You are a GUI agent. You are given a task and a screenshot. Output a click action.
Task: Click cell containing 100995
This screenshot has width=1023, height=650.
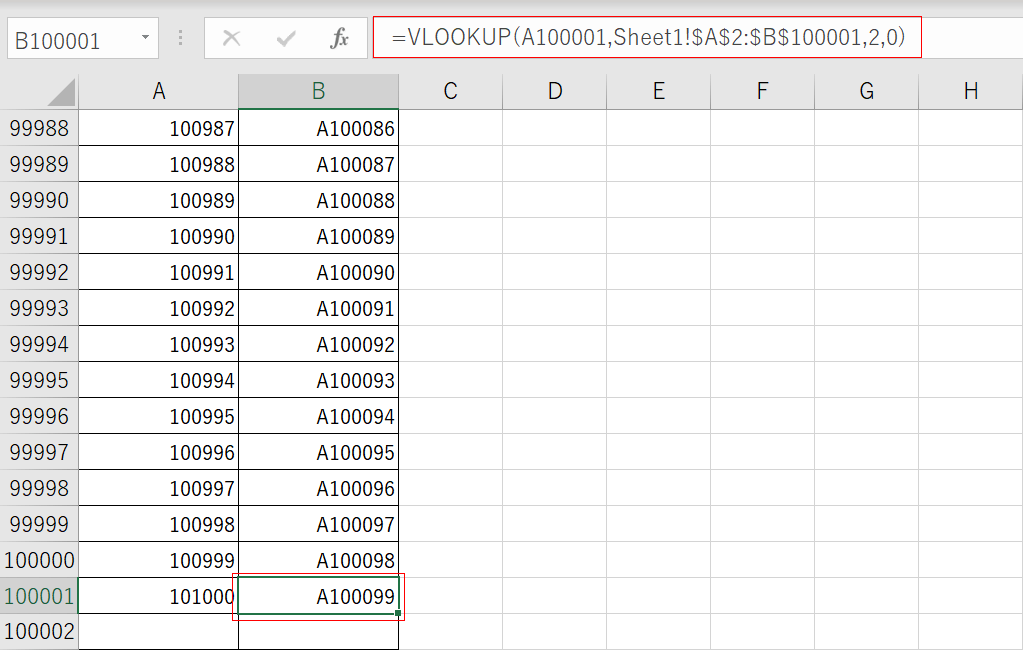[159, 416]
